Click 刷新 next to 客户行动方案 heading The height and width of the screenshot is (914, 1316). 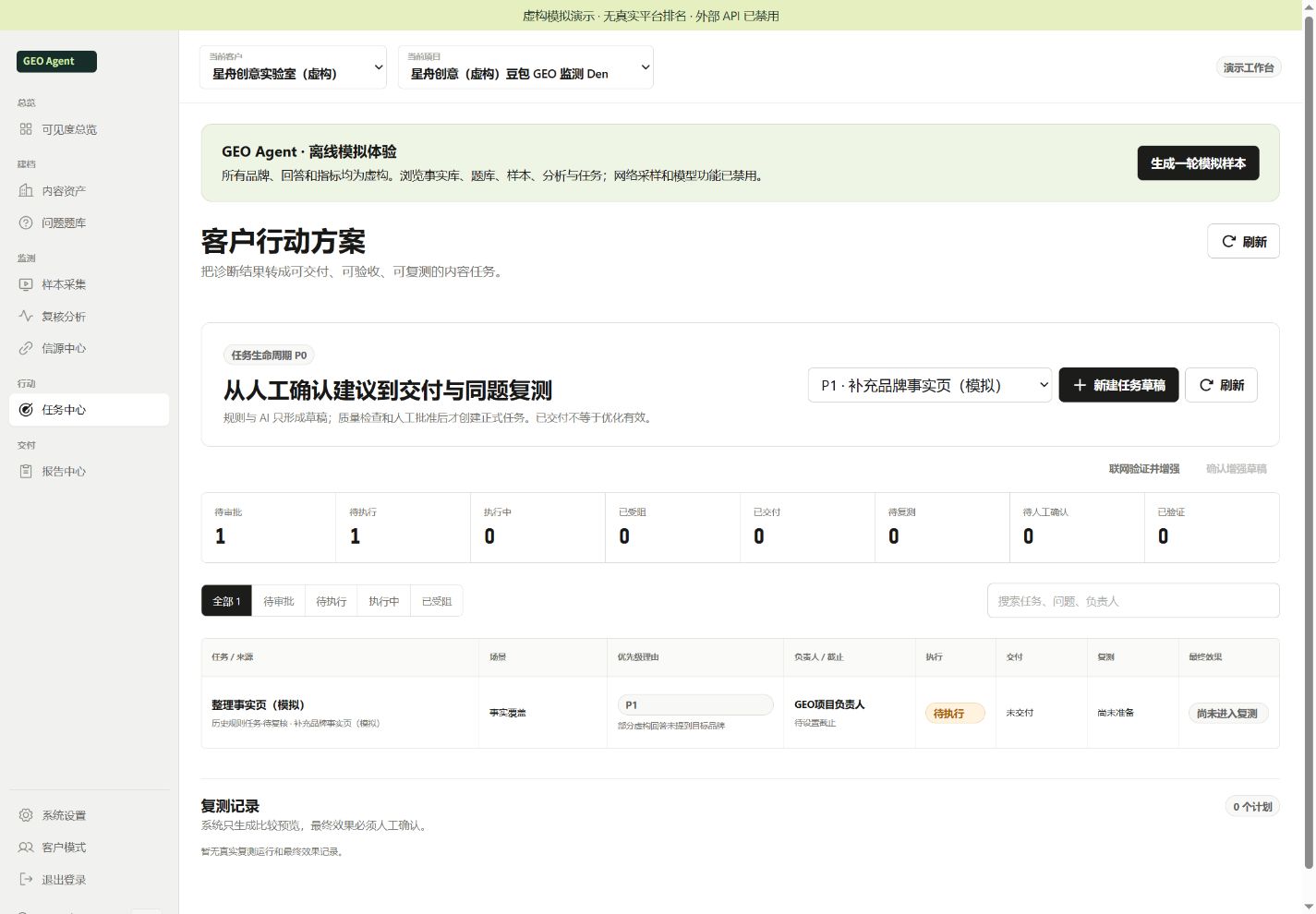[x=1243, y=241]
